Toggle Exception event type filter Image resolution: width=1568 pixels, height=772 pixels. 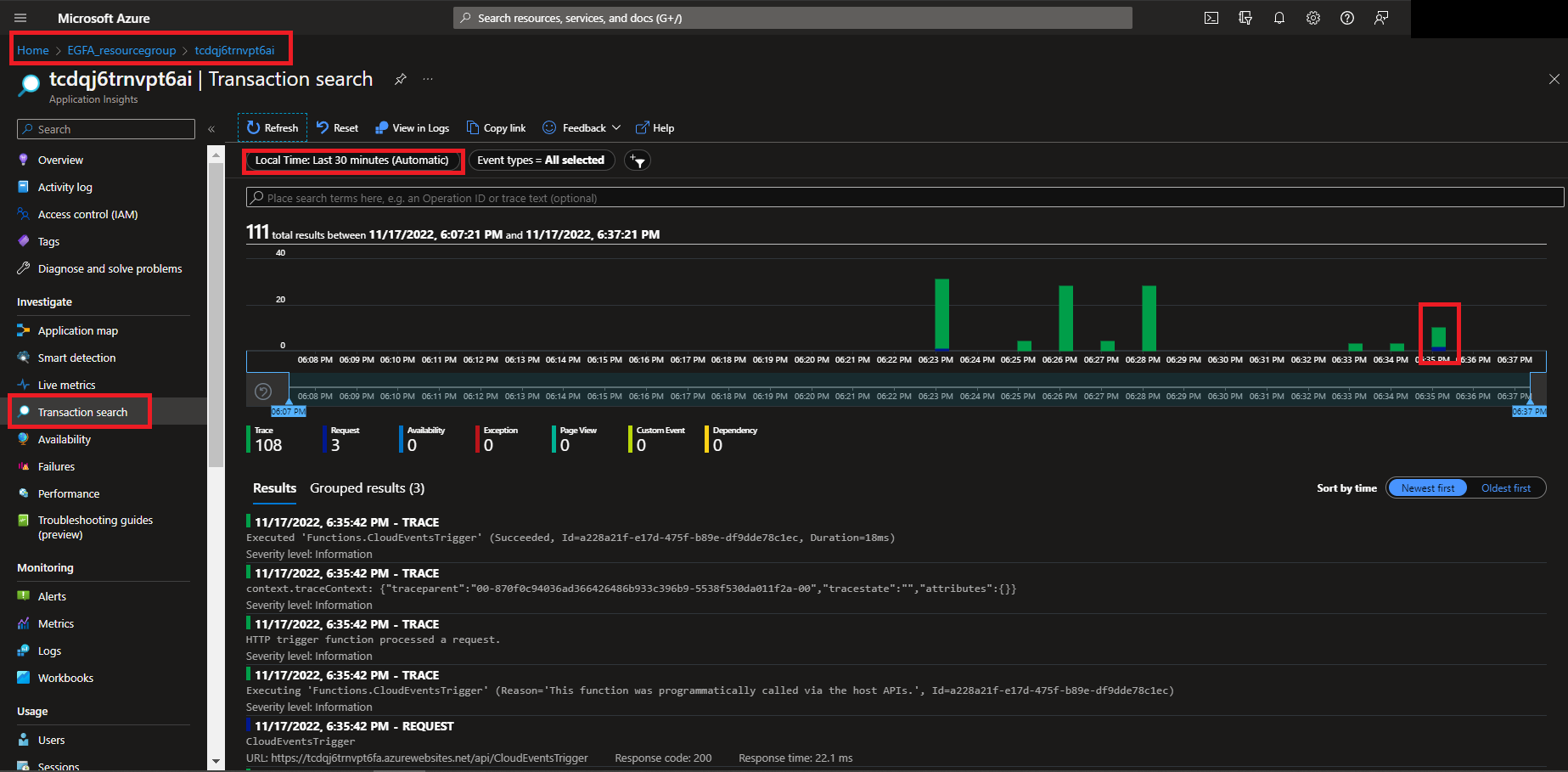pos(498,440)
